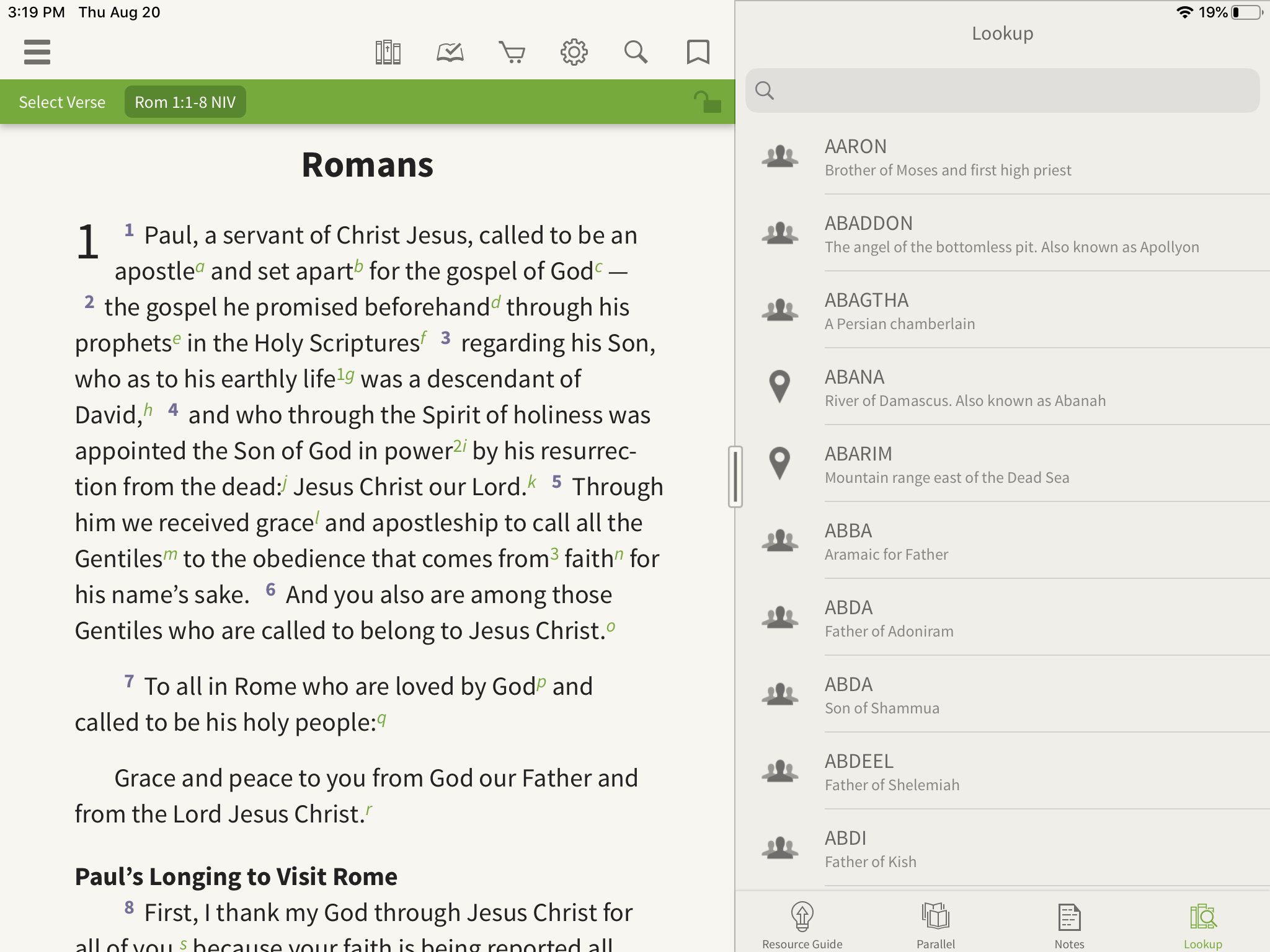Viewport: 1270px width, 952px height.
Task: Tap people icon beside ABDEEL
Action: 780,771
